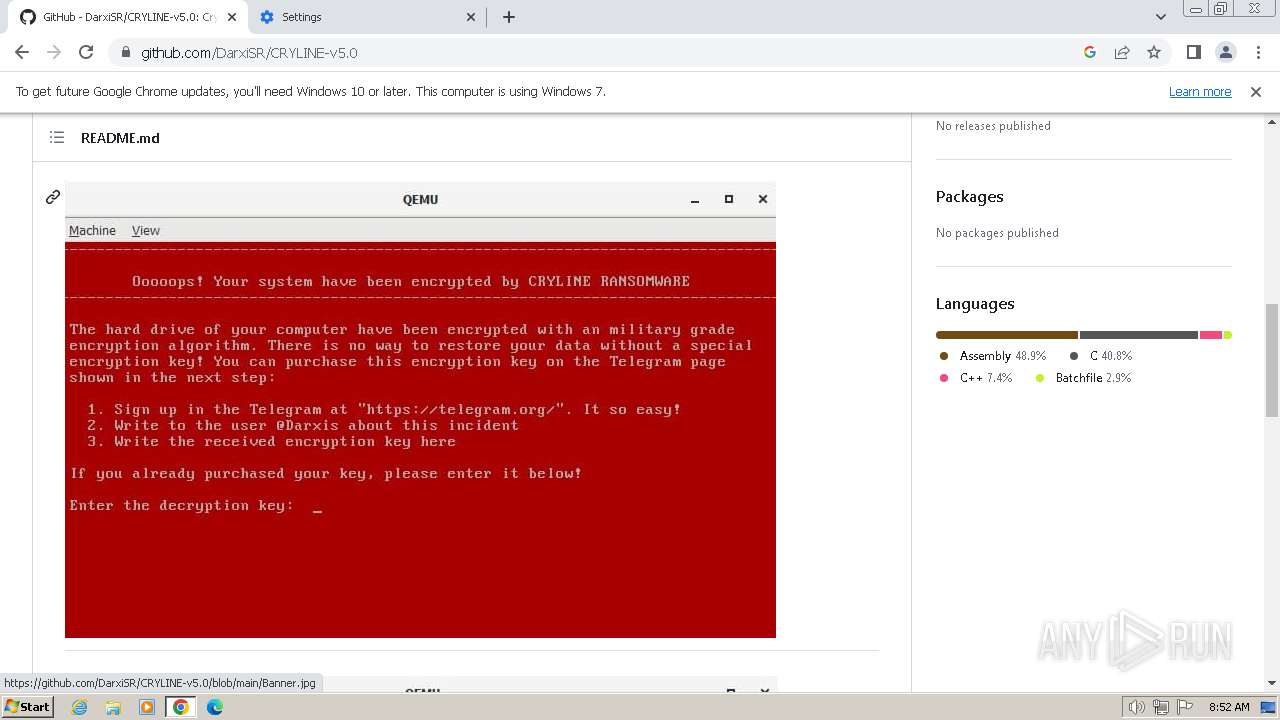Open the Learn more link

point(1200,91)
